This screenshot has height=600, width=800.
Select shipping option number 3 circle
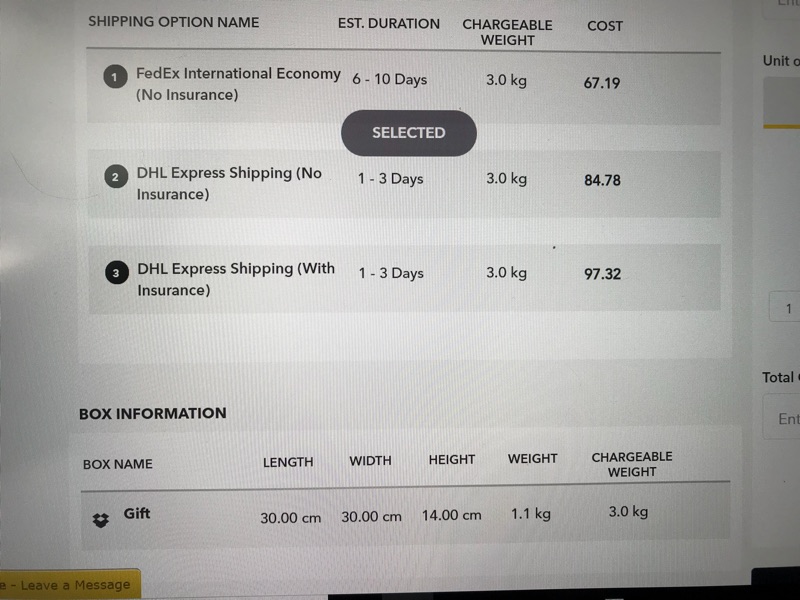click(116, 272)
